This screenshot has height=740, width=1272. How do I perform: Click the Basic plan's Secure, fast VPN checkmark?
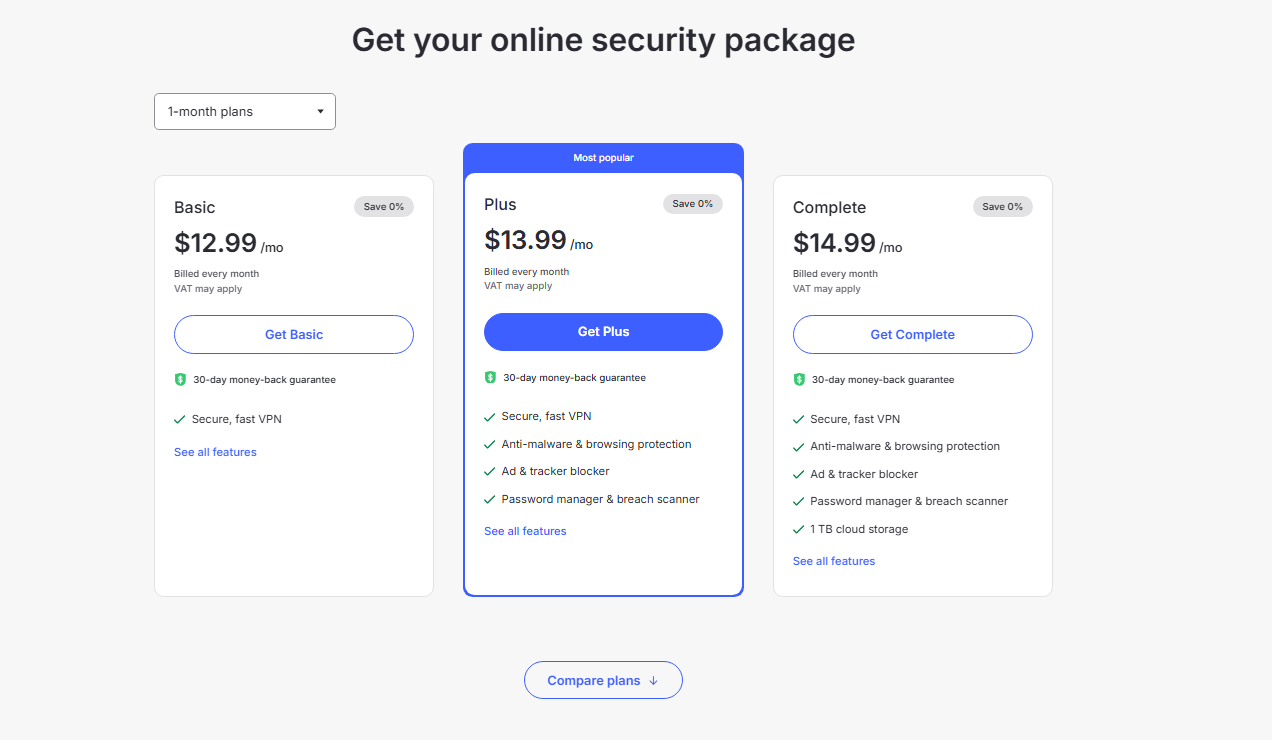(180, 420)
